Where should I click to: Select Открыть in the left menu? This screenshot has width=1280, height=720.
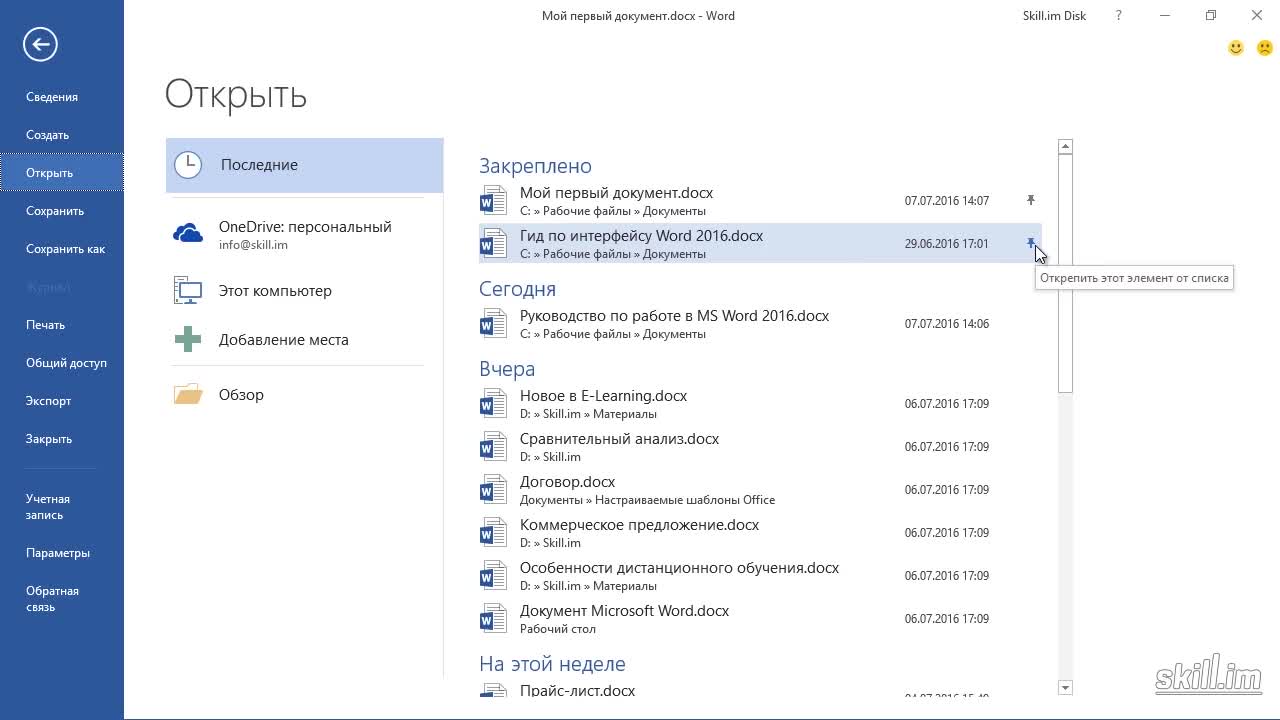click(62, 173)
